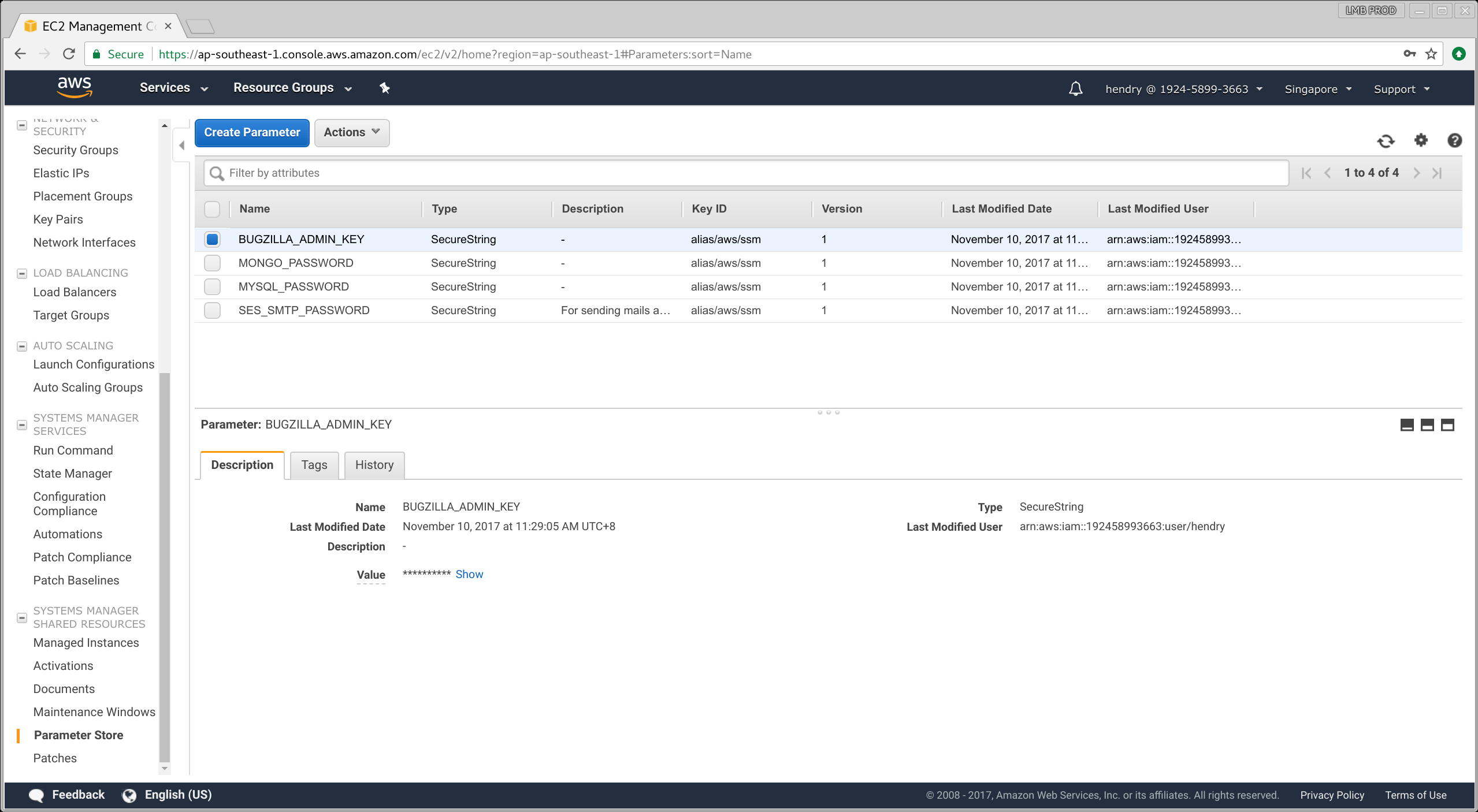1478x812 pixels.
Task: Click the refresh parameters icon
Action: click(1386, 141)
